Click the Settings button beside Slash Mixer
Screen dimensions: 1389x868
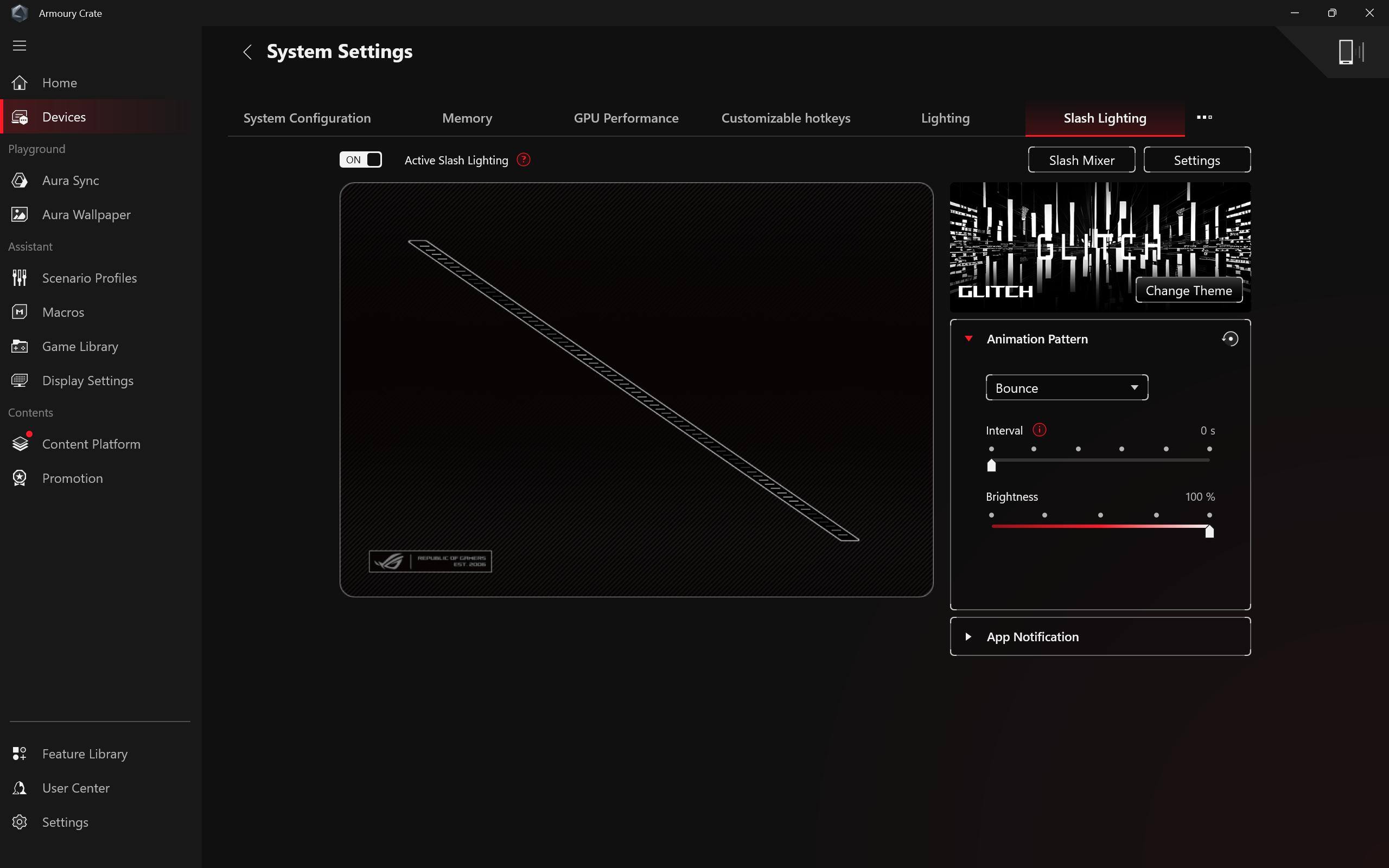[1197, 159]
